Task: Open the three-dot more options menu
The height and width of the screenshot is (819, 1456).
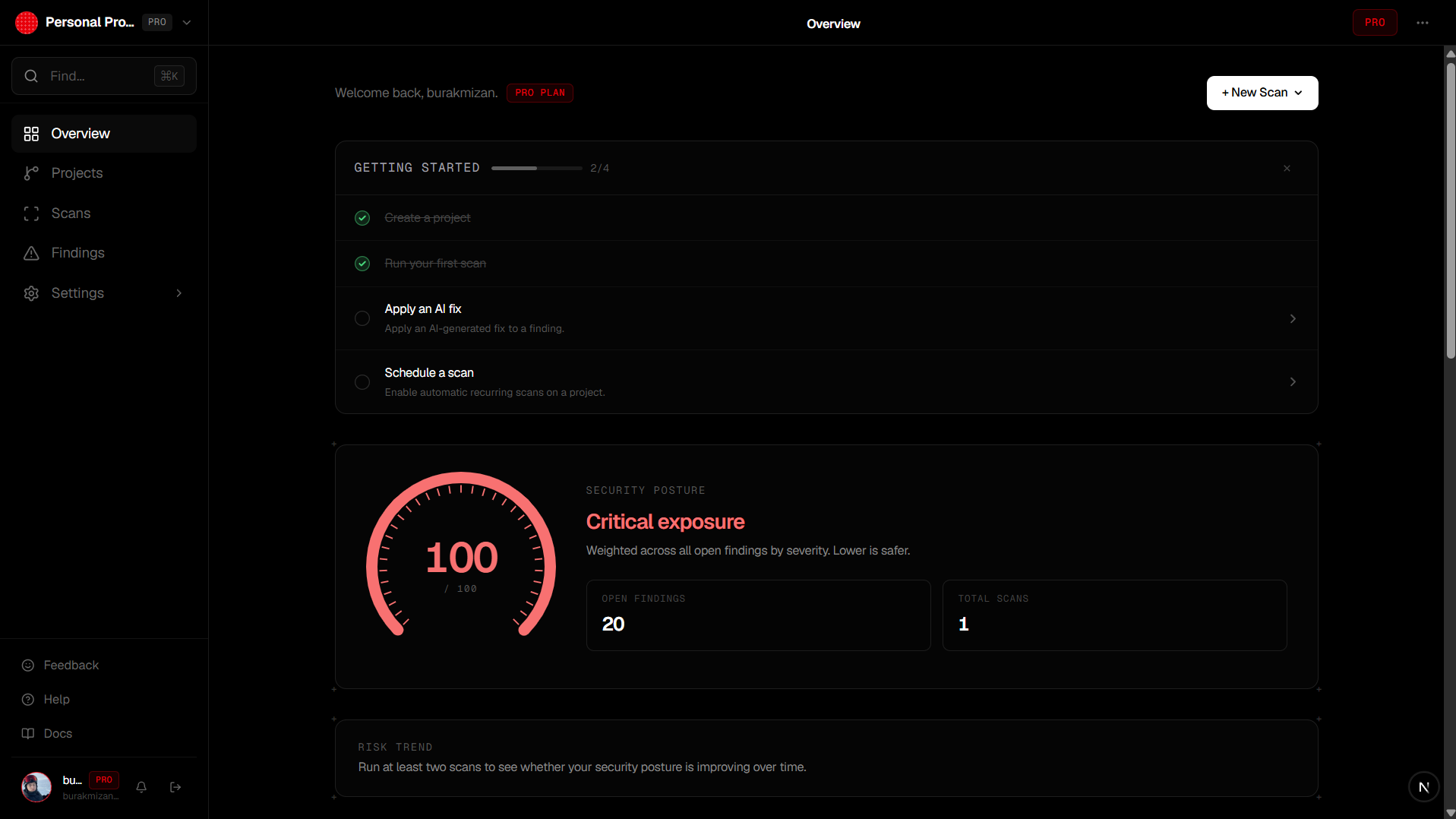Action: [x=1423, y=23]
